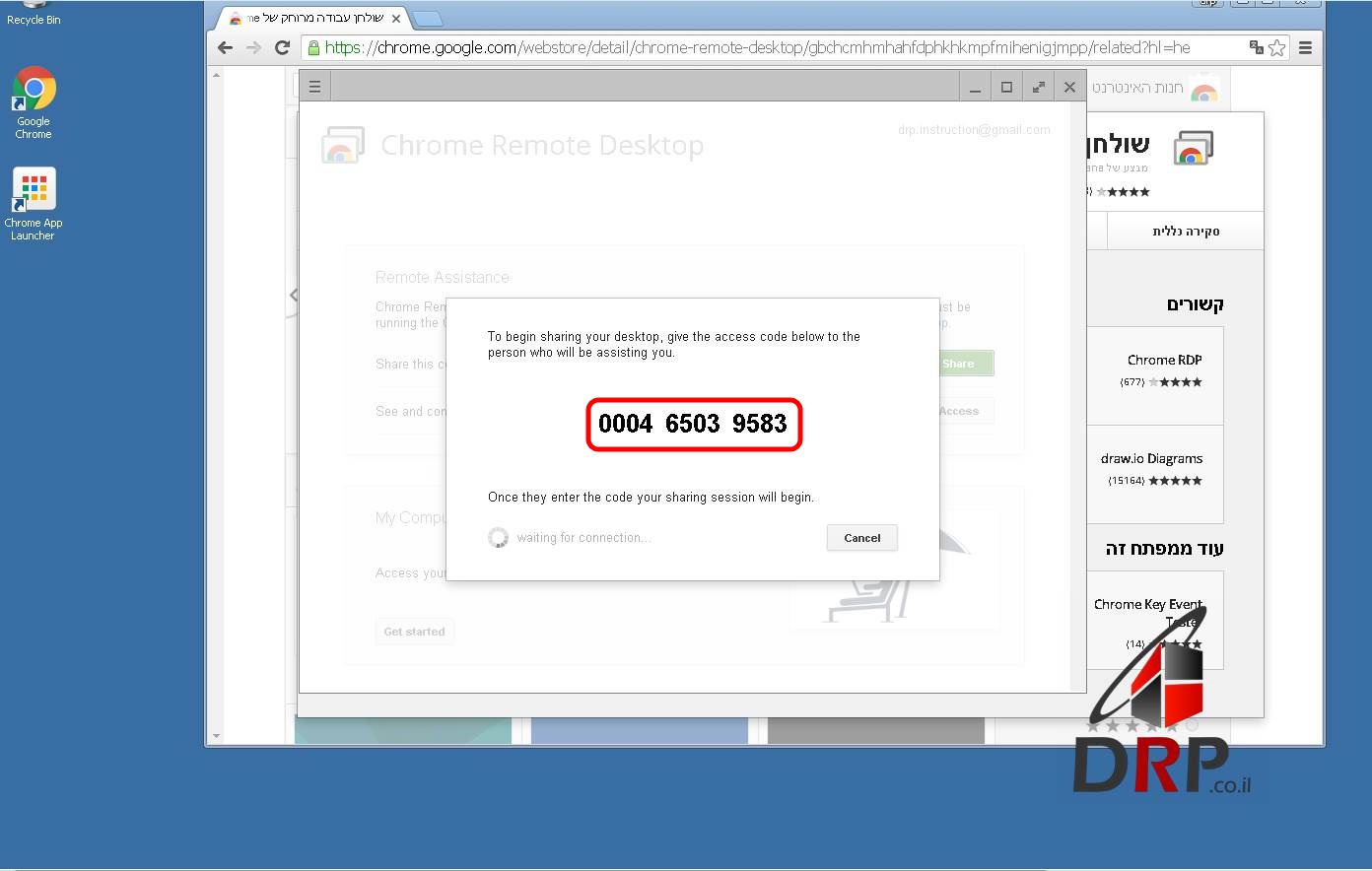Select the access code 0004 6503 9583
The height and width of the screenshot is (871, 1372).
pos(693,424)
